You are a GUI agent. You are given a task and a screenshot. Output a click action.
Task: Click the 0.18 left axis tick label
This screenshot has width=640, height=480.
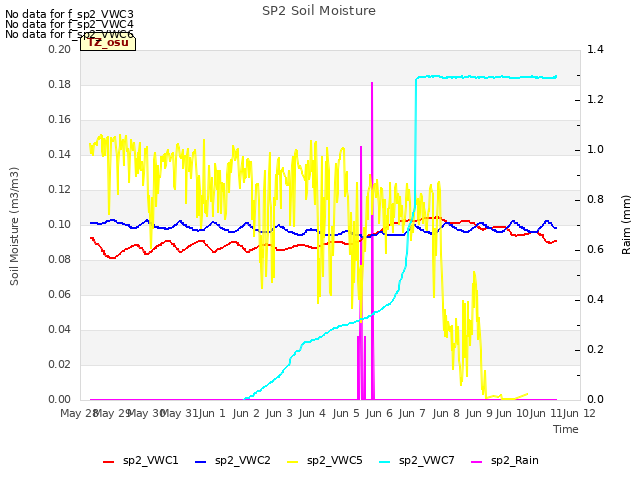tap(59, 84)
